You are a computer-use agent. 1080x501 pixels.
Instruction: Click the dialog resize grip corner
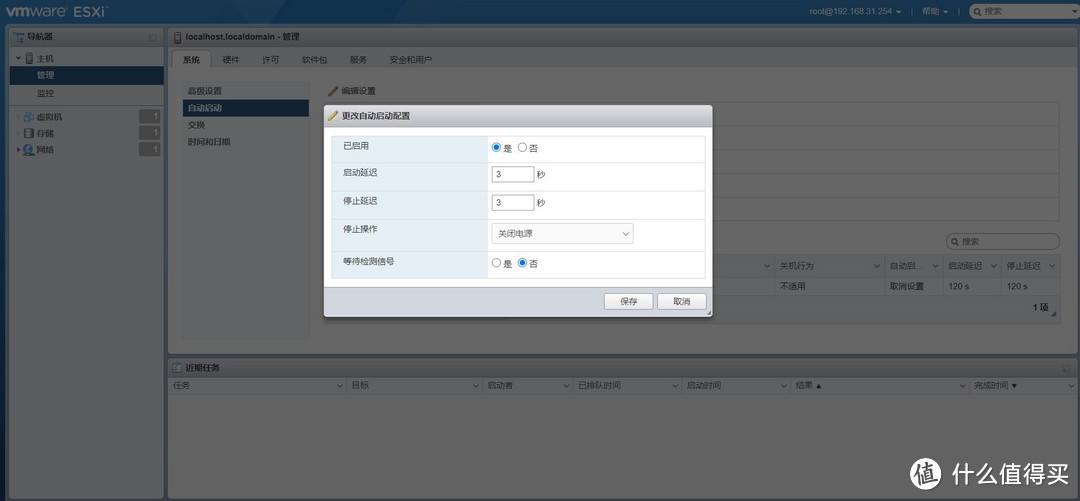pos(707,313)
